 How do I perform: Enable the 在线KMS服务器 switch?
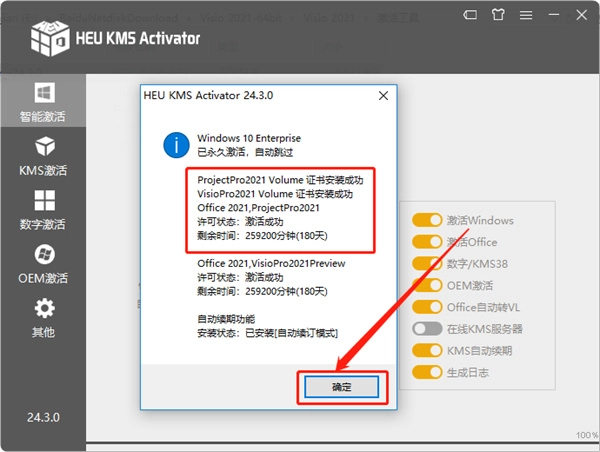pyautogui.click(x=427, y=329)
